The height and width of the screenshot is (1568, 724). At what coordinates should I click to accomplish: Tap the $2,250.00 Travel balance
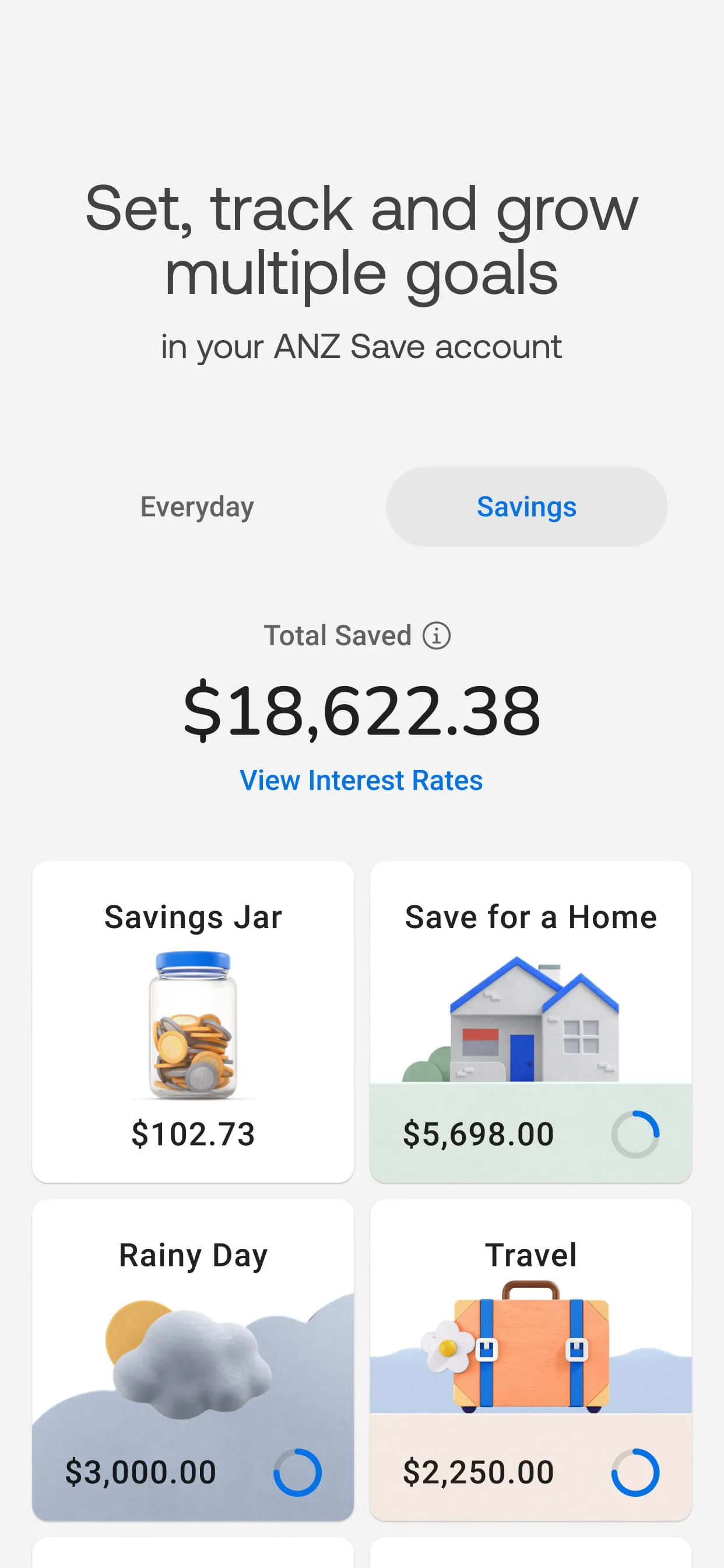pyautogui.click(x=478, y=1472)
